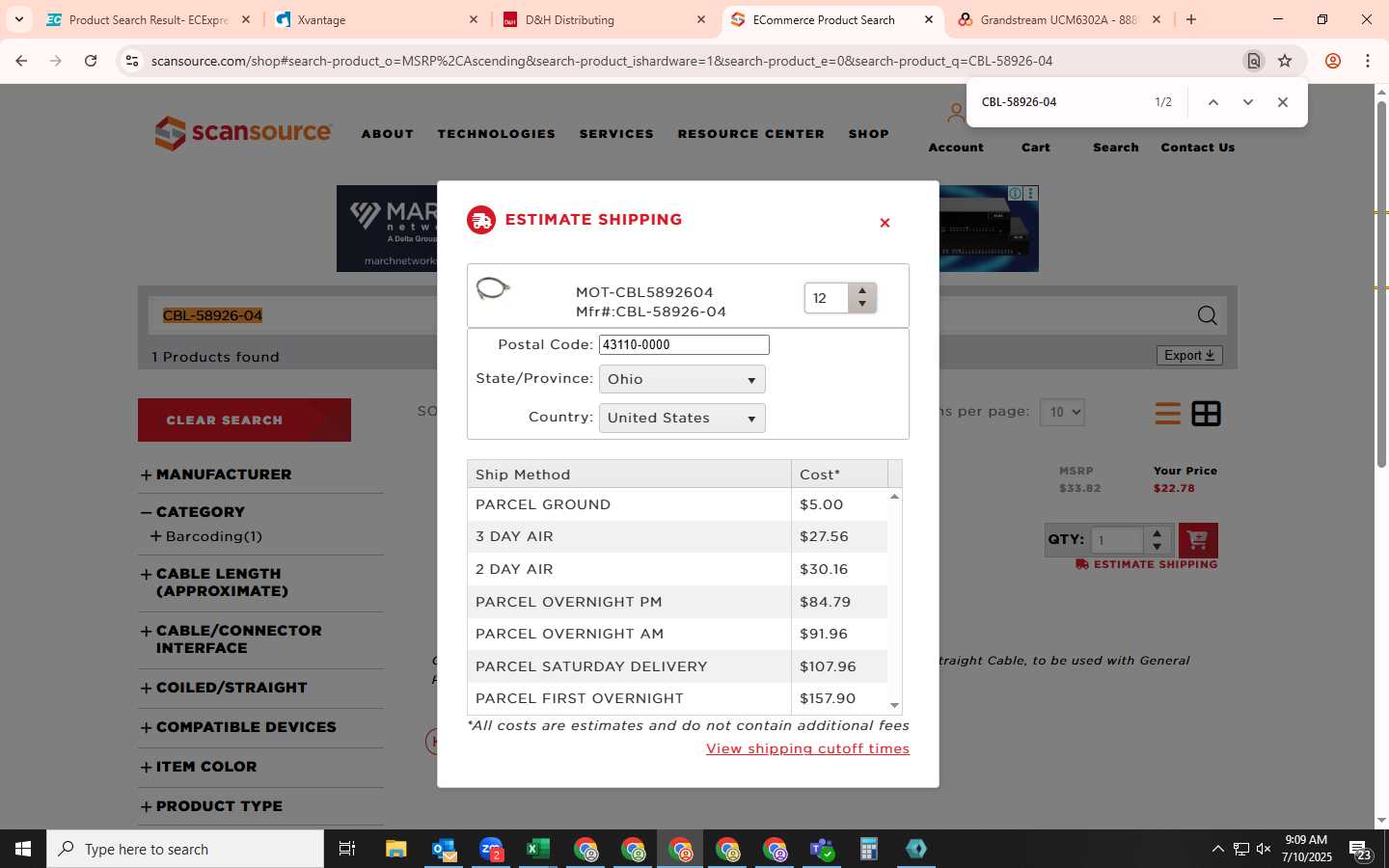1389x868 pixels.
Task: Select the PARCEL OVERNIGHT AM row
Action: coord(677,634)
